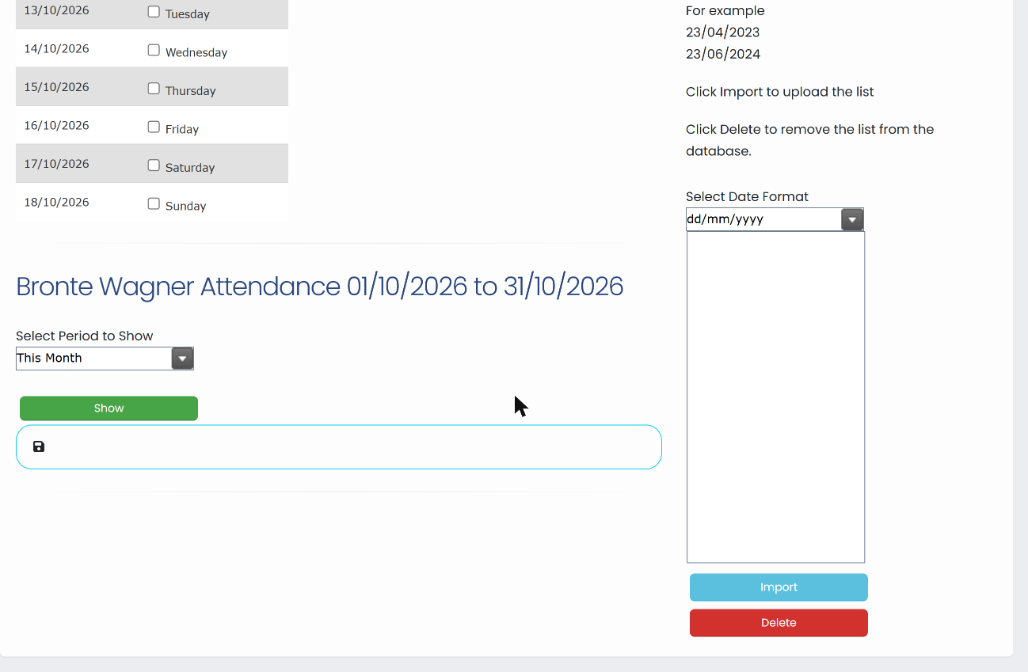
Task: Click the 'Click Import to upload the list' text
Action: 780,92
